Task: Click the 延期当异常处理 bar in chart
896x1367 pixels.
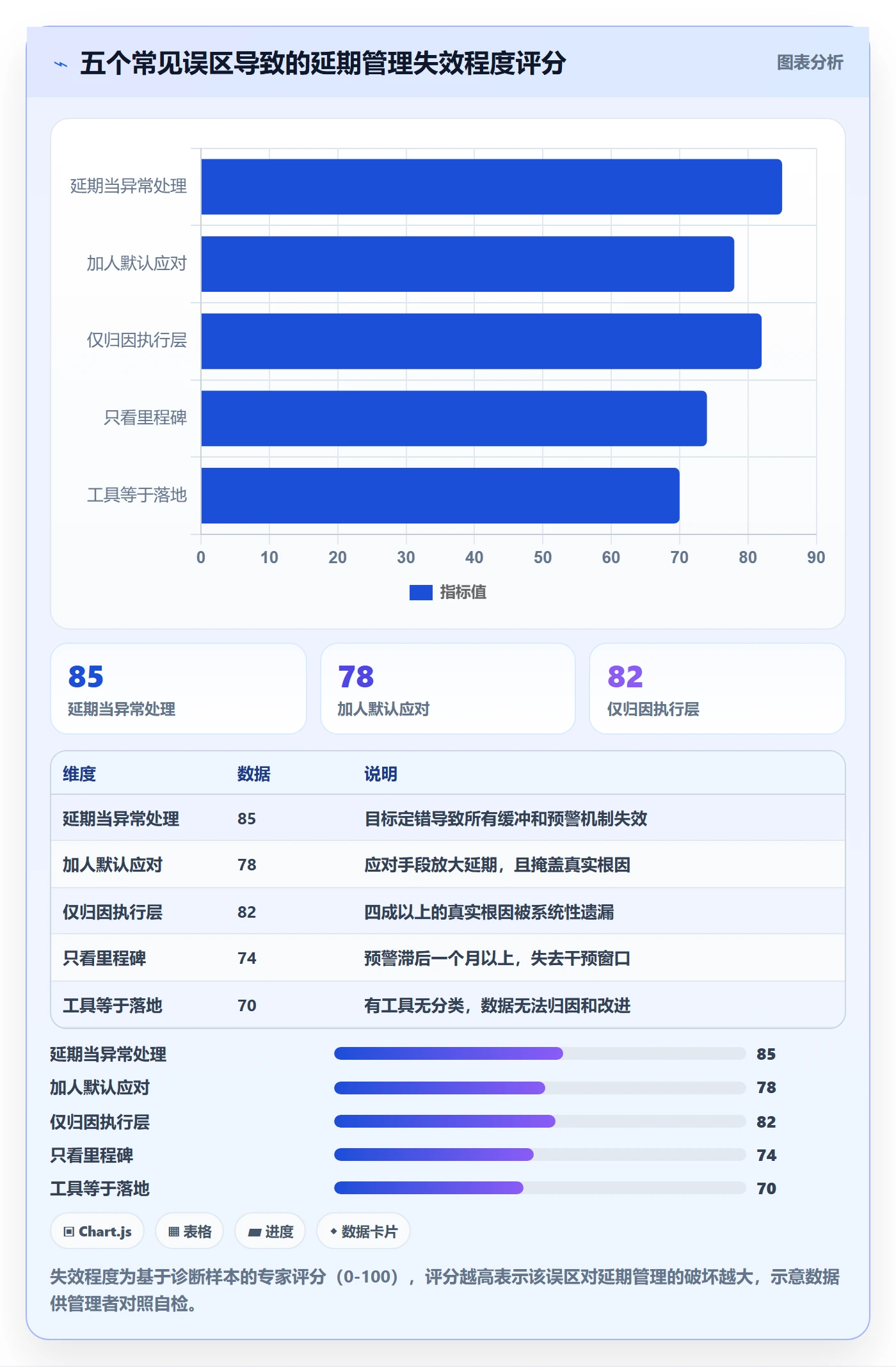Action: tap(492, 187)
